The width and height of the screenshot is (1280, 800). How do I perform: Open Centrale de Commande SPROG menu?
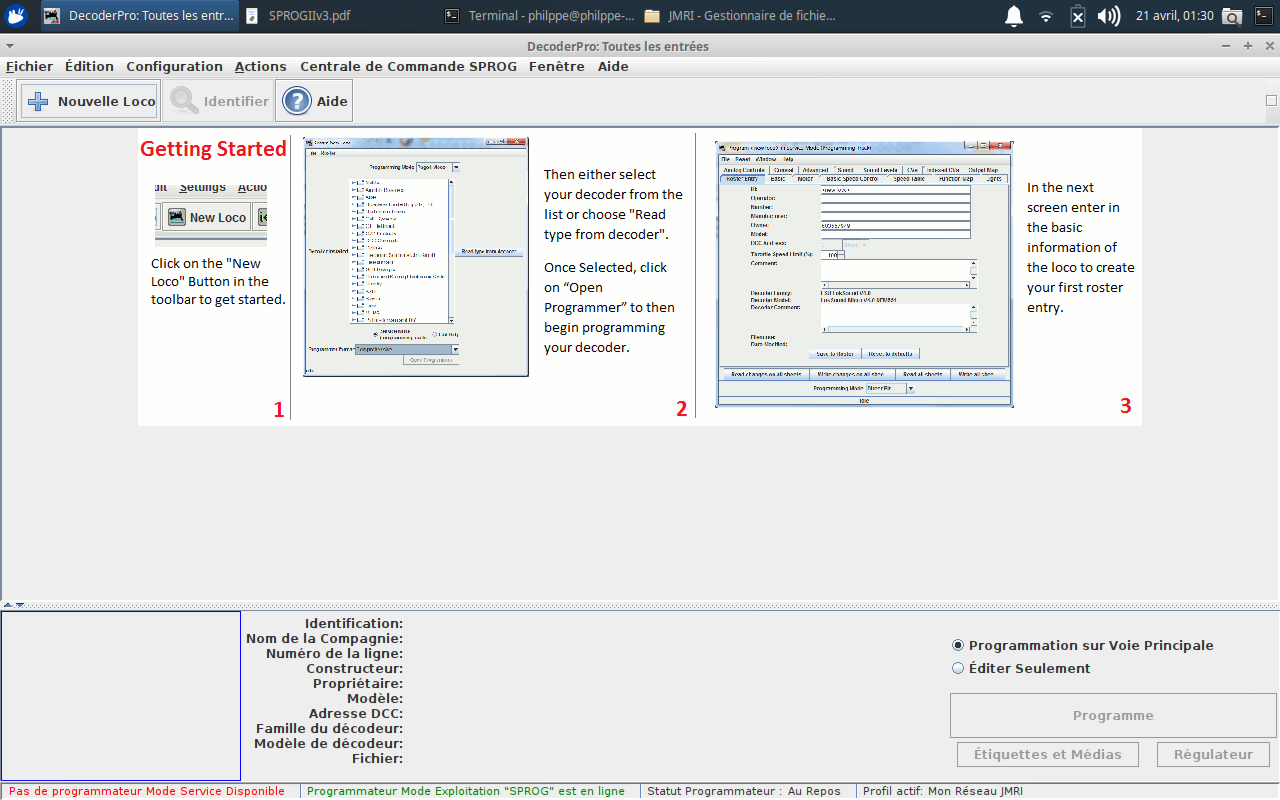tap(408, 66)
